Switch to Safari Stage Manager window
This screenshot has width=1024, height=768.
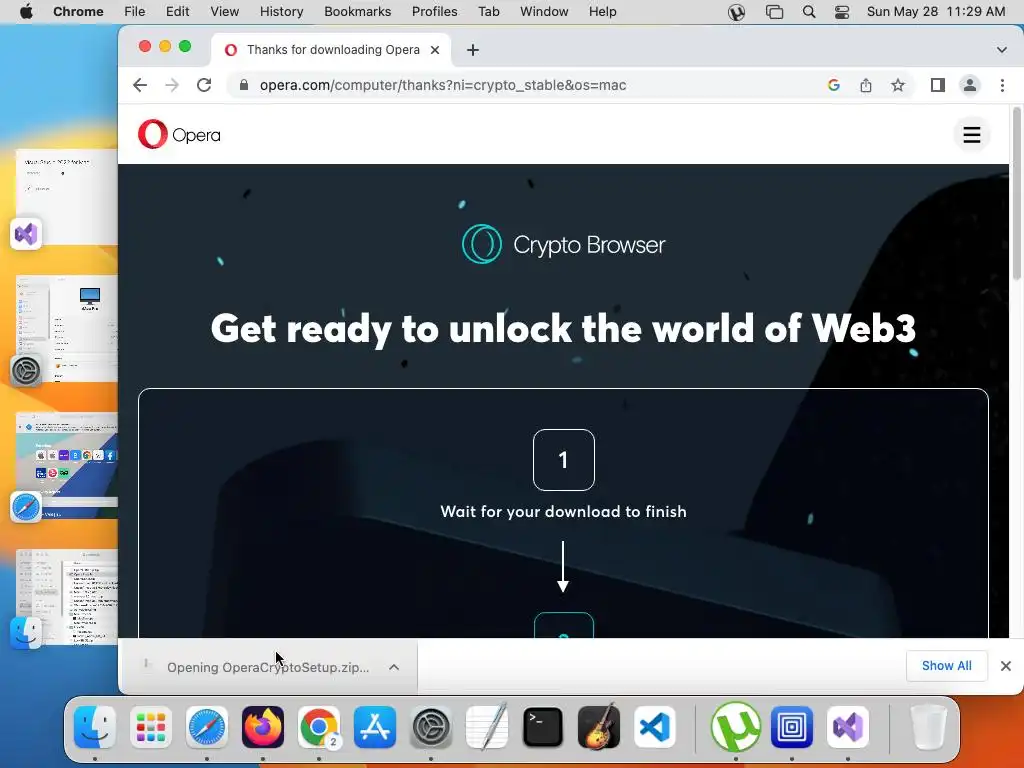(65, 467)
